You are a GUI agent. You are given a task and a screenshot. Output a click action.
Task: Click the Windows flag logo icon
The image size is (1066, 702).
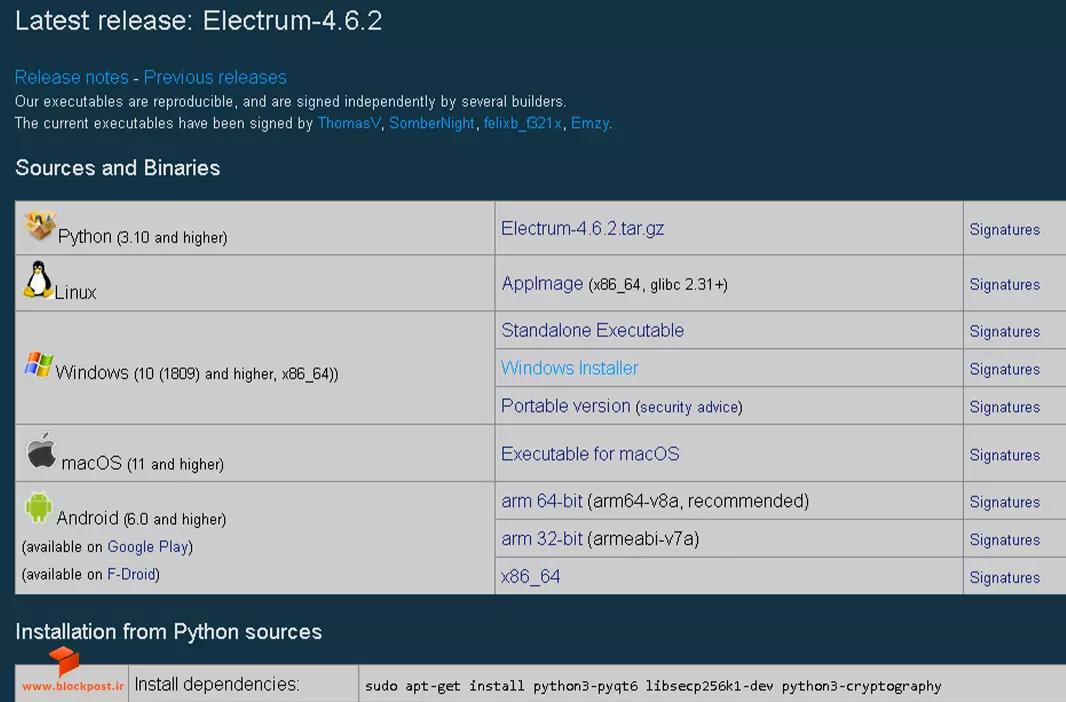[39, 364]
